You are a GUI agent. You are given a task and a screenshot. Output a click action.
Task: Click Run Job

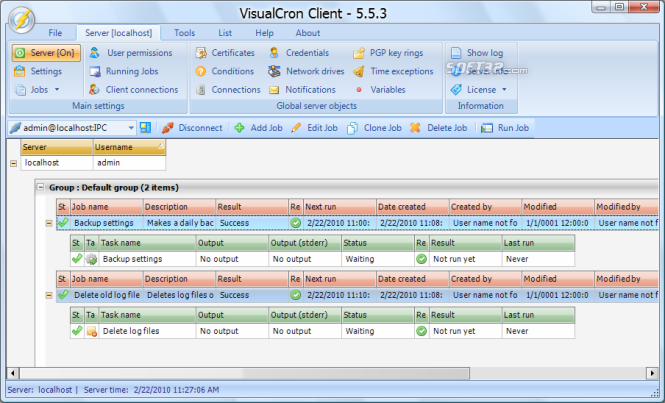tap(505, 128)
